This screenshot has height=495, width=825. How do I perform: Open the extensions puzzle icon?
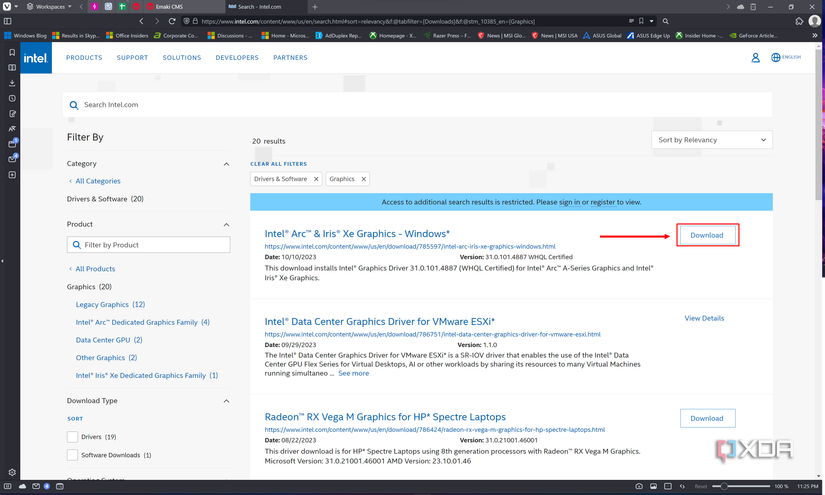(799, 21)
